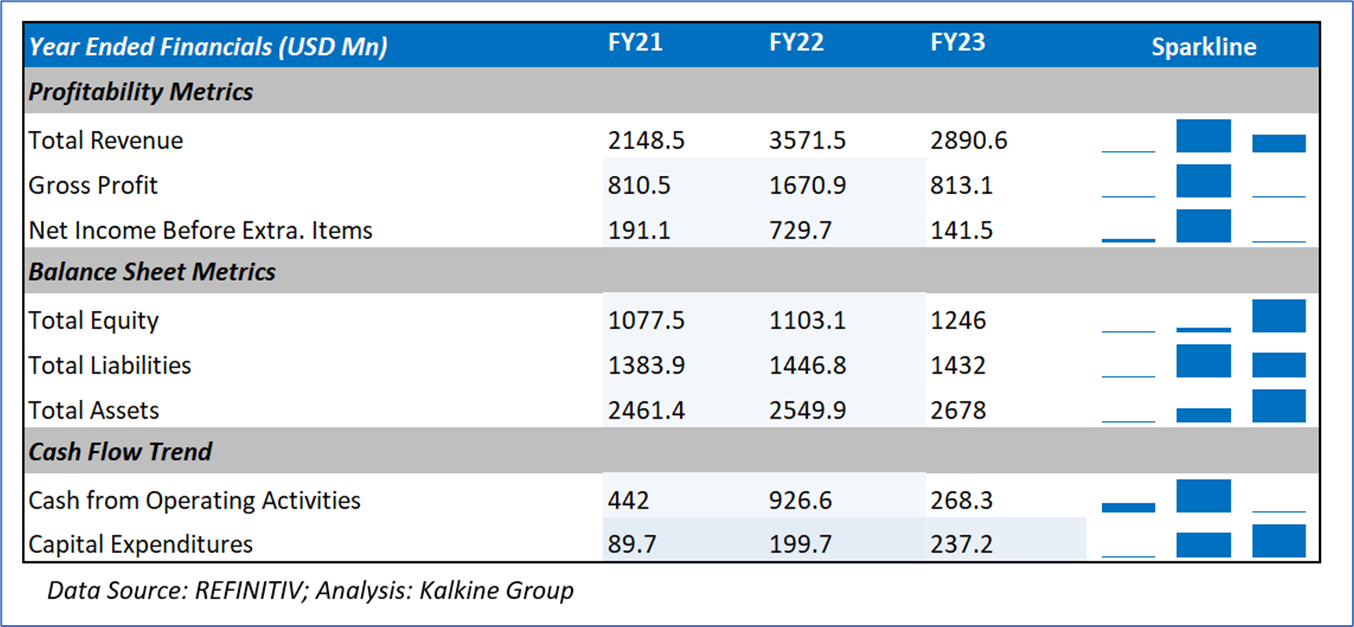This screenshot has width=1354, height=627.
Task: Select the Cash Flow Trend section heading
Action: 120,452
